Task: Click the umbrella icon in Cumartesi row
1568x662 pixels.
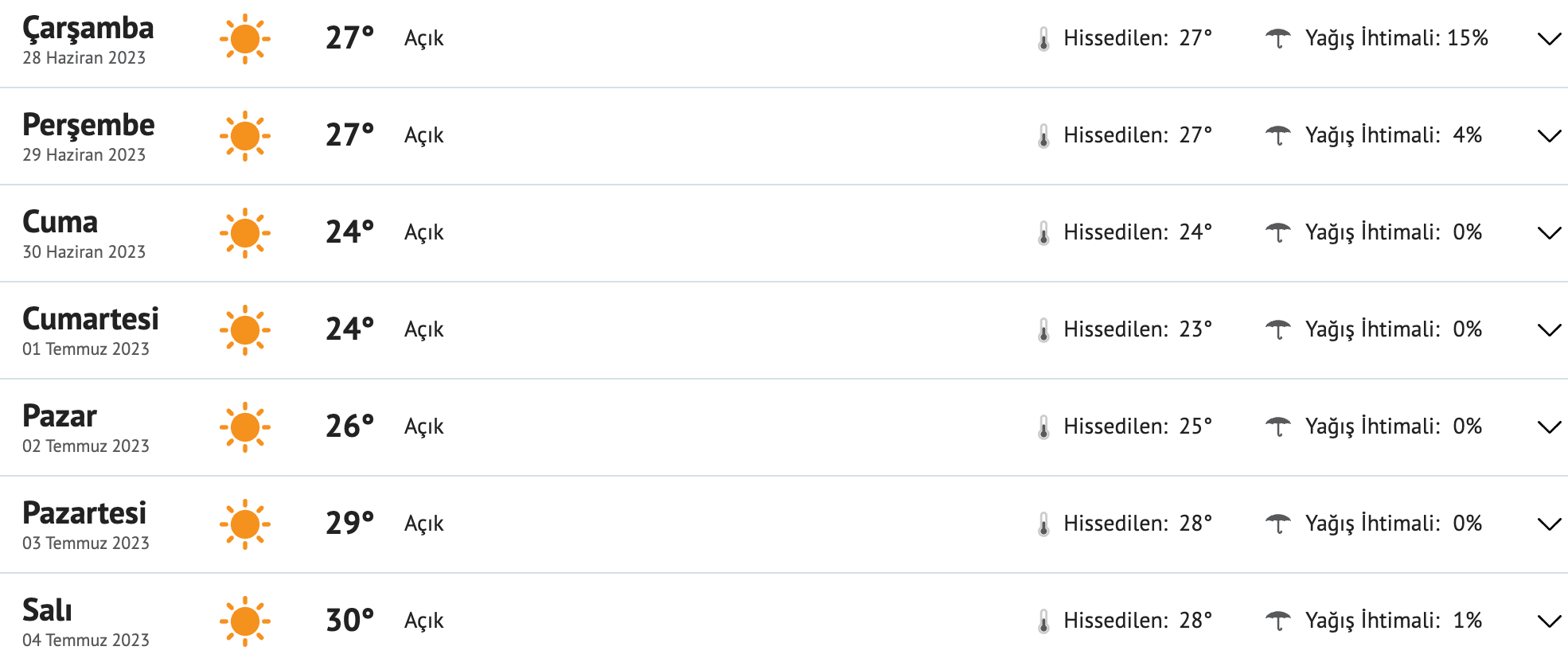Action: click(x=1278, y=329)
